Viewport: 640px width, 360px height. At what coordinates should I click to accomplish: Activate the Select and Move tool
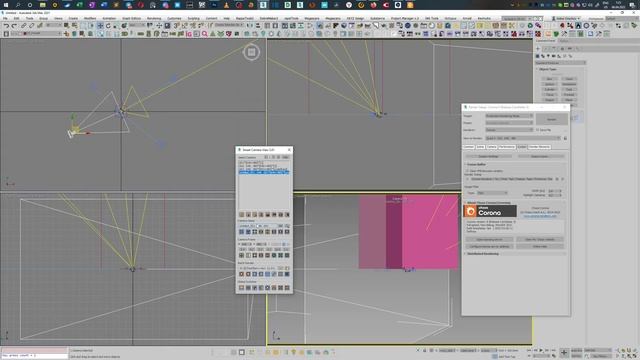tap(100, 26)
